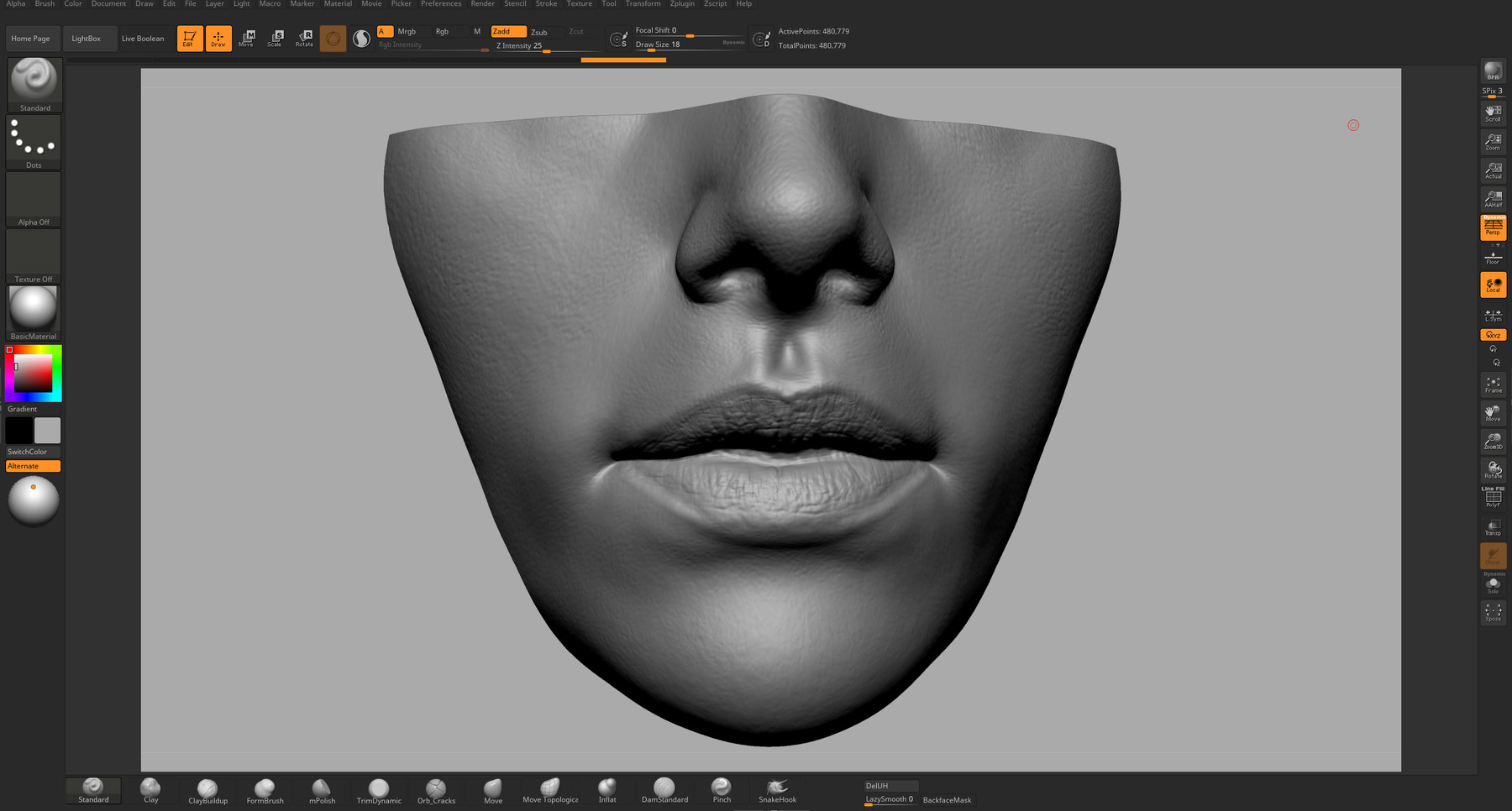Select the Scale gyro tool
The width and height of the screenshot is (1512, 811).
tap(276, 38)
